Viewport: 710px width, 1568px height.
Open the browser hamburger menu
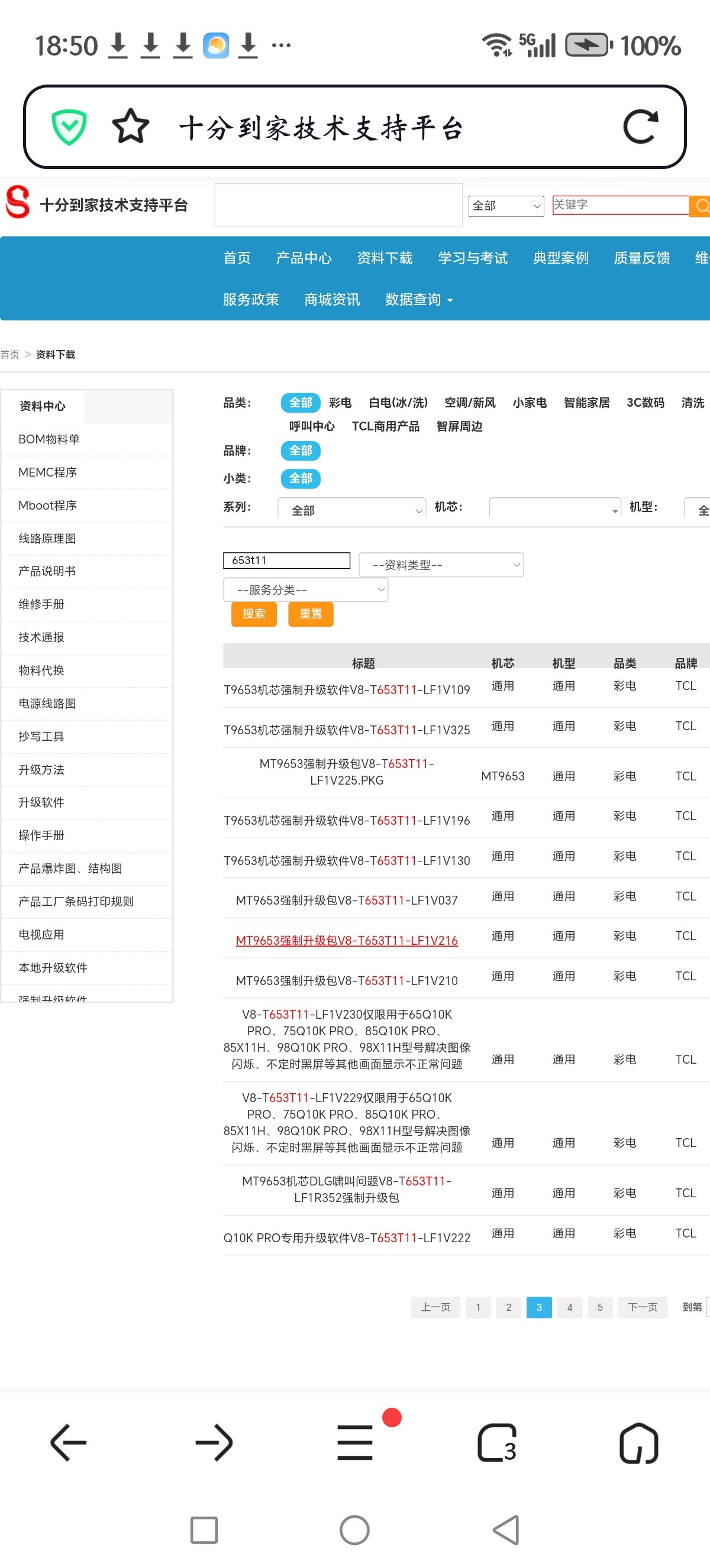click(x=355, y=1443)
